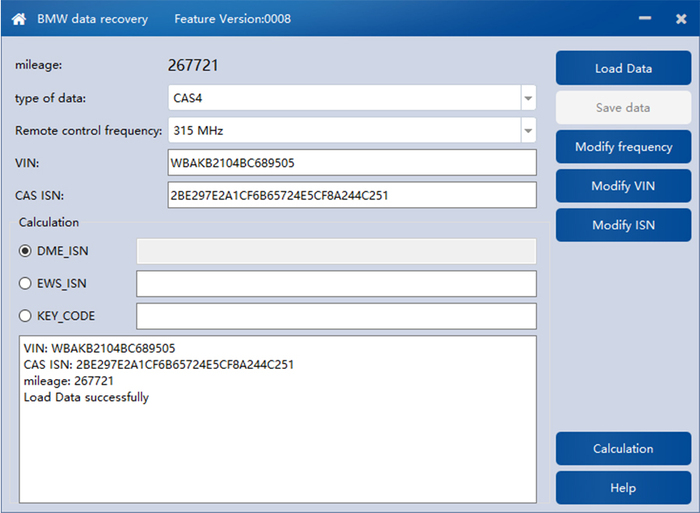The height and width of the screenshot is (513, 700).
Task: Expand the type of data dropdown arrow
Action: tap(528, 98)
